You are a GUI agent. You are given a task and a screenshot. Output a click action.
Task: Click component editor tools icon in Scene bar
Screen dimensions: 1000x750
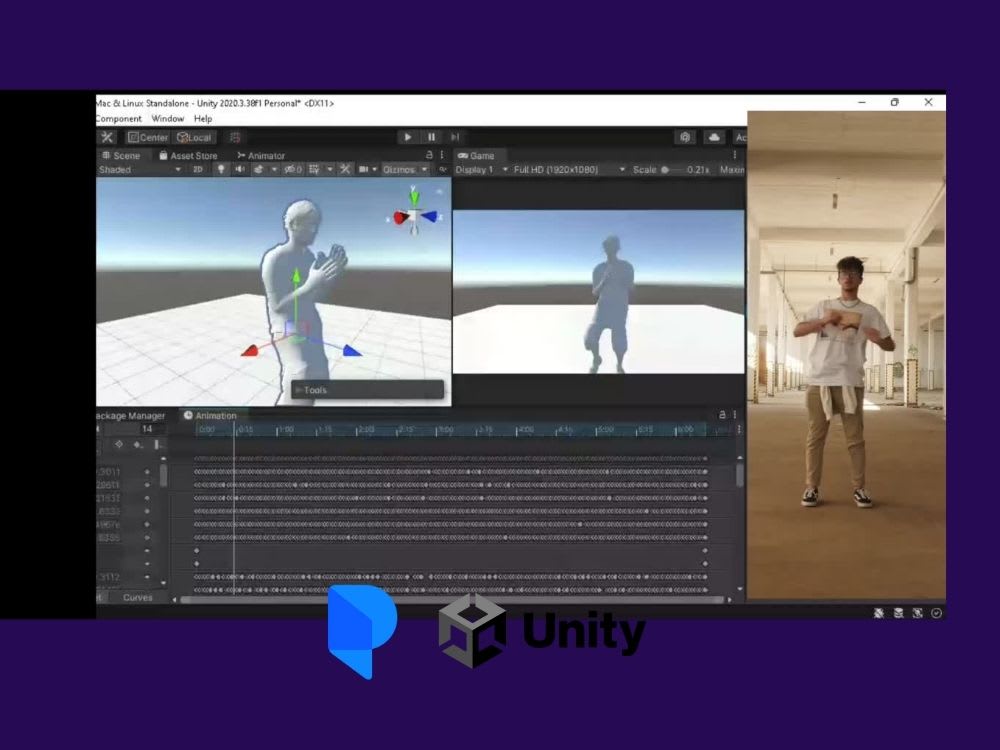345,170
